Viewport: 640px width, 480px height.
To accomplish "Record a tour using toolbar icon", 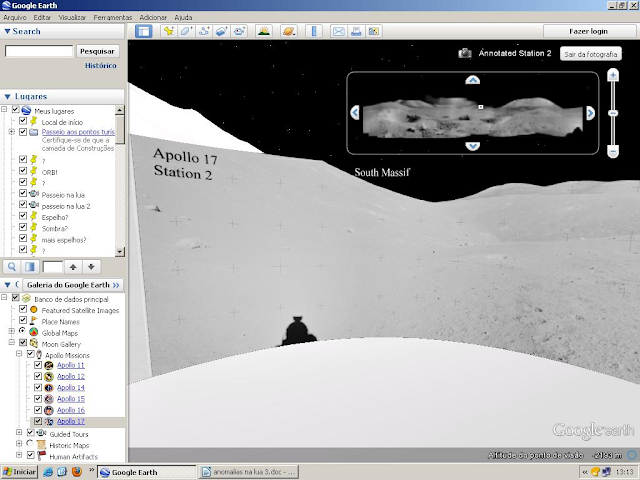I will tap(239, 31).
